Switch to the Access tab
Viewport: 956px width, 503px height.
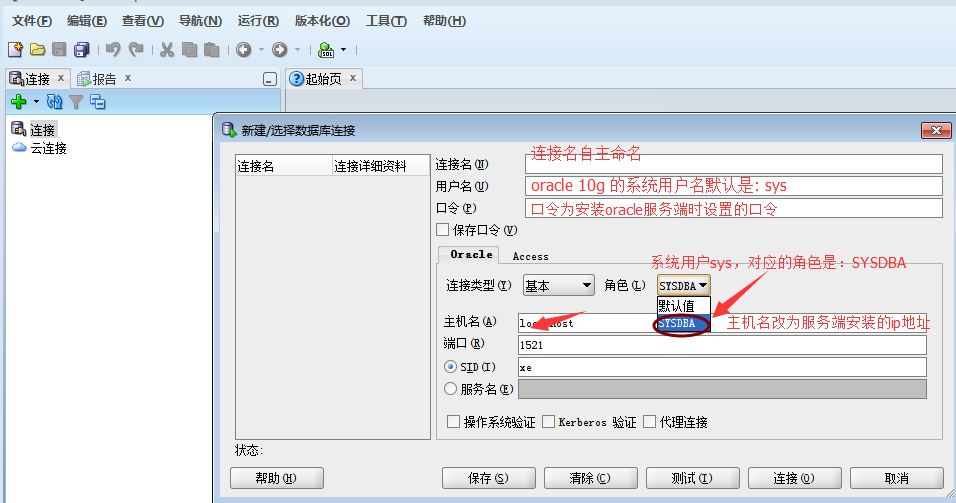530,257
